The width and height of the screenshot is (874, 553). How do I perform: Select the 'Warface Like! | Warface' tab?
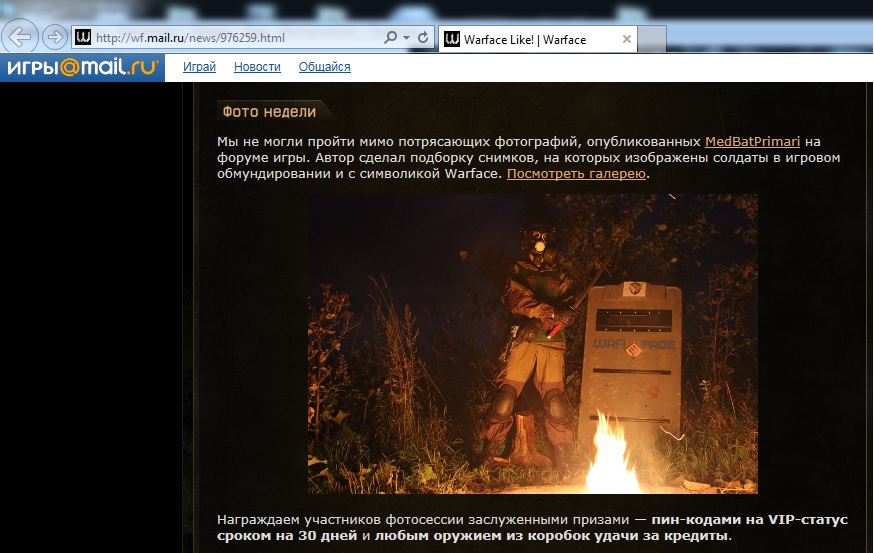(x=538, y=39)
